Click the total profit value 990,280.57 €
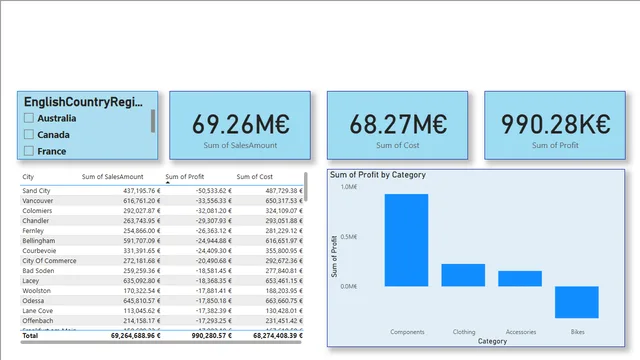This screenshot has height=360, width=640. [211, 336]
